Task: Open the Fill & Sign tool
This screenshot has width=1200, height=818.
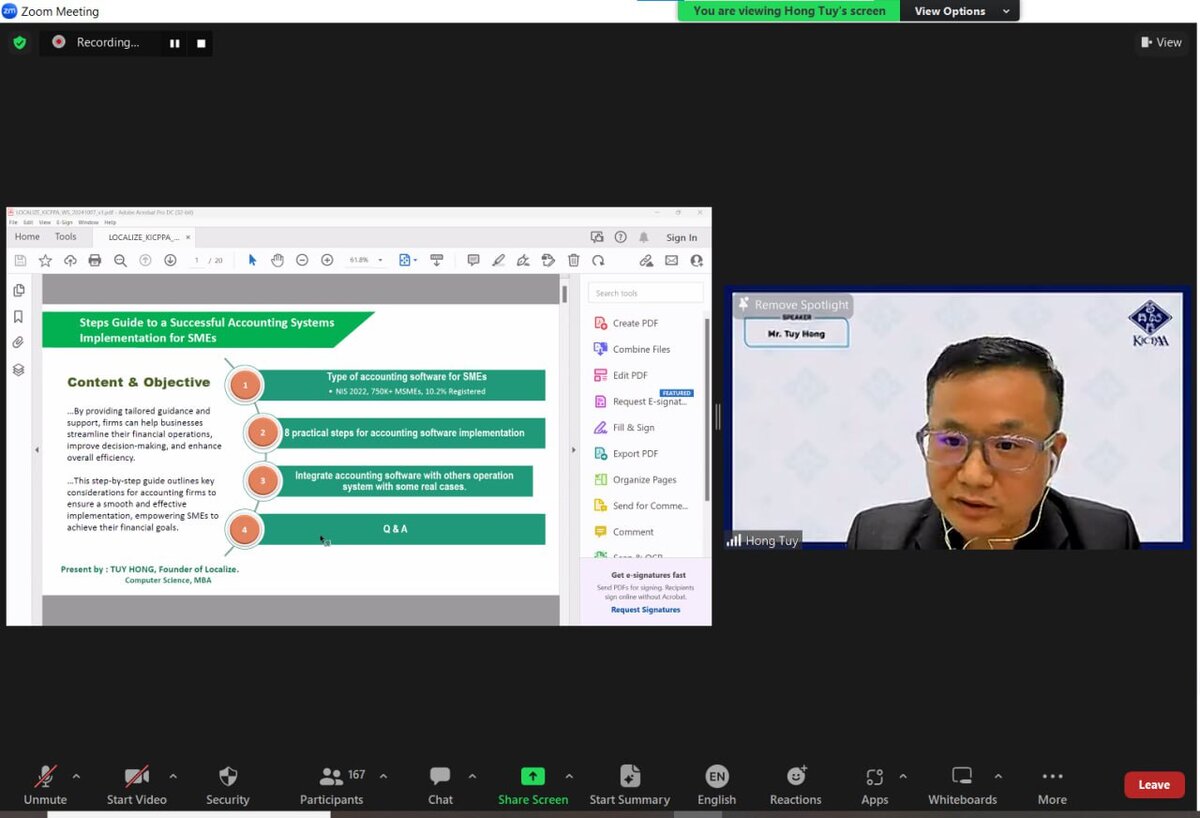Action: coord(624,427)
